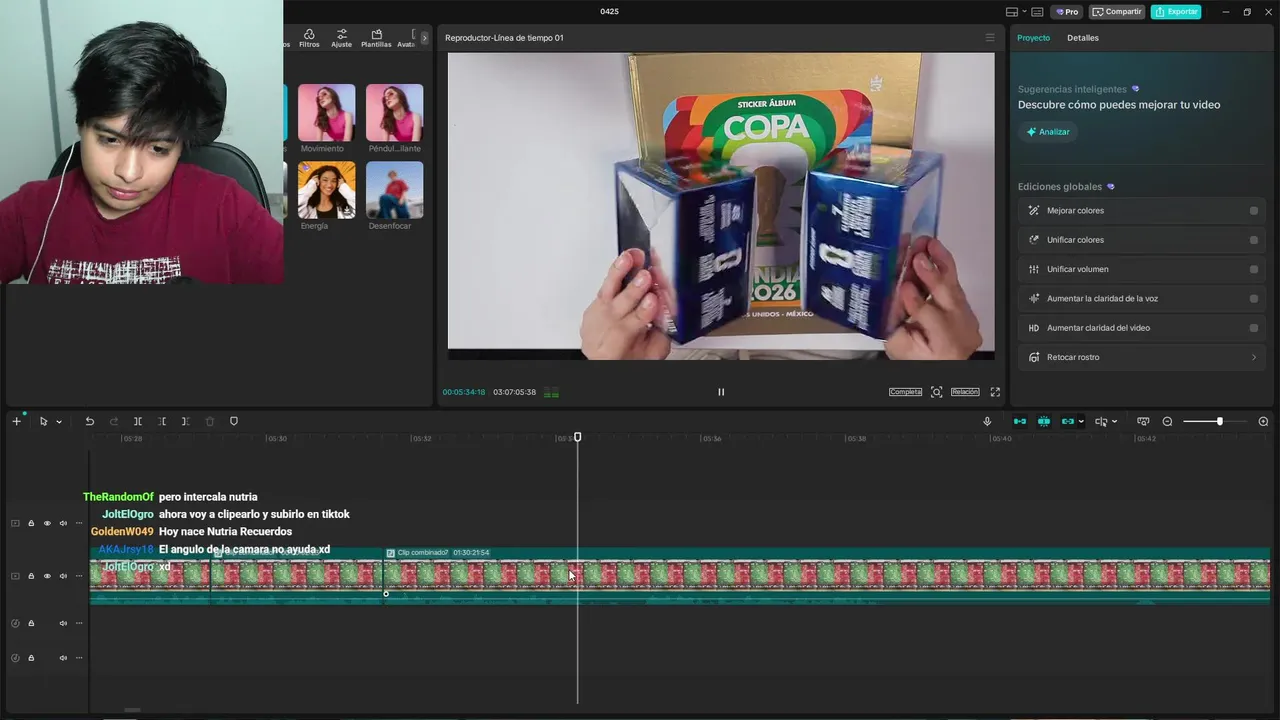Click the timeline playhead marker
This screenshot has width=1280, height=720.
[x=577, y=437]
